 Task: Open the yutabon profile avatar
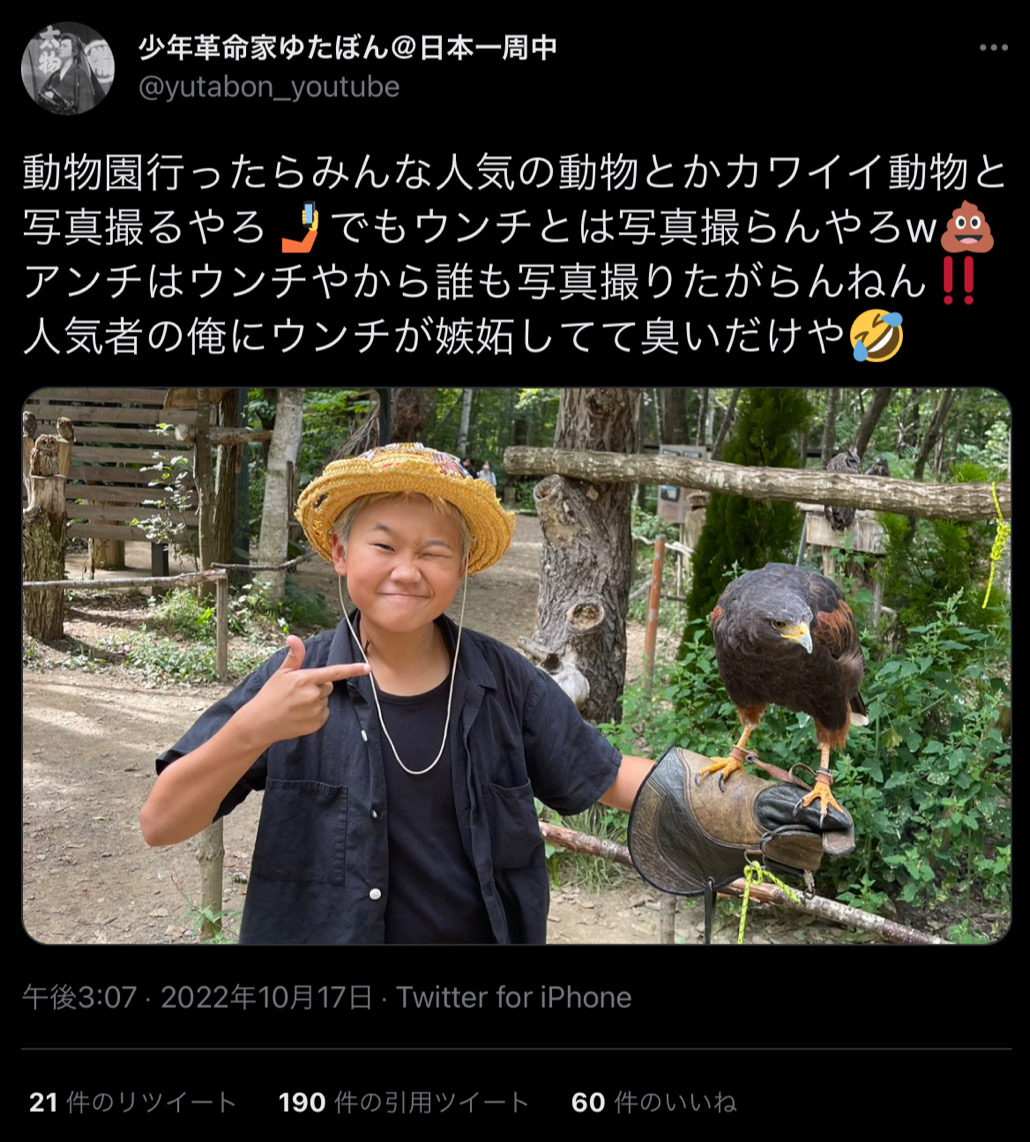coord(68,68)
